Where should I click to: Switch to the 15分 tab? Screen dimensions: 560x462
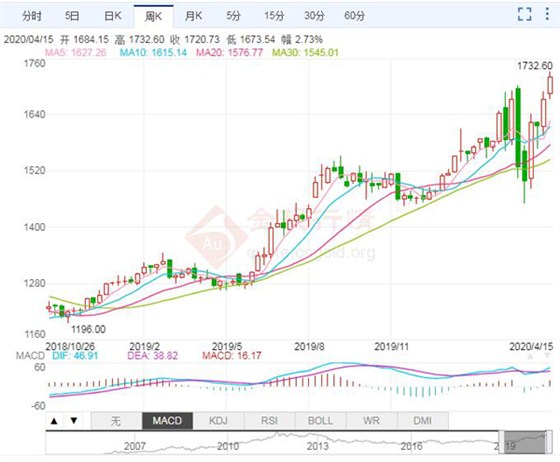pos(274,16)
